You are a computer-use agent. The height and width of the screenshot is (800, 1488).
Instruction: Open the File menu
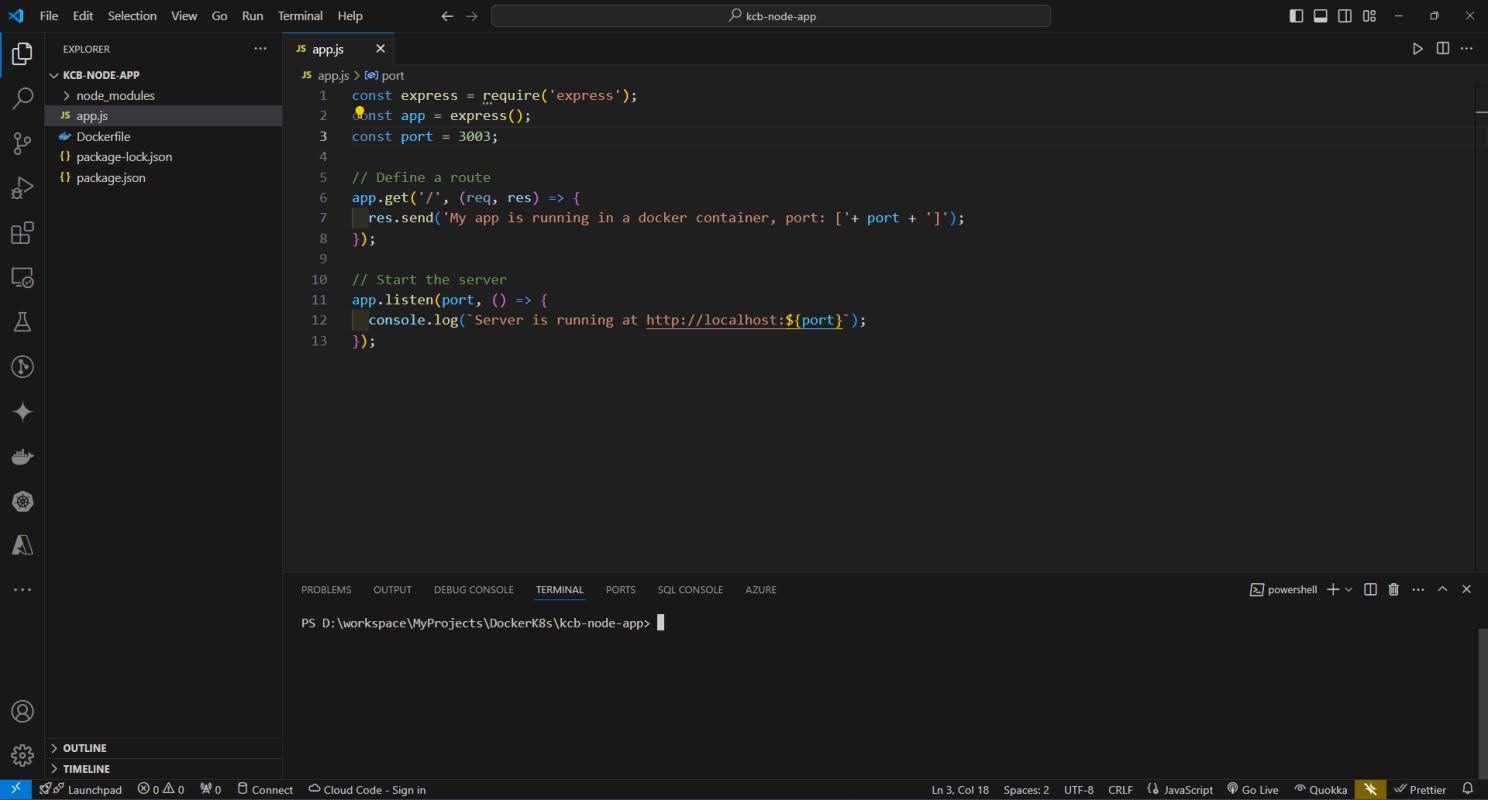click(x=49, y=16)
